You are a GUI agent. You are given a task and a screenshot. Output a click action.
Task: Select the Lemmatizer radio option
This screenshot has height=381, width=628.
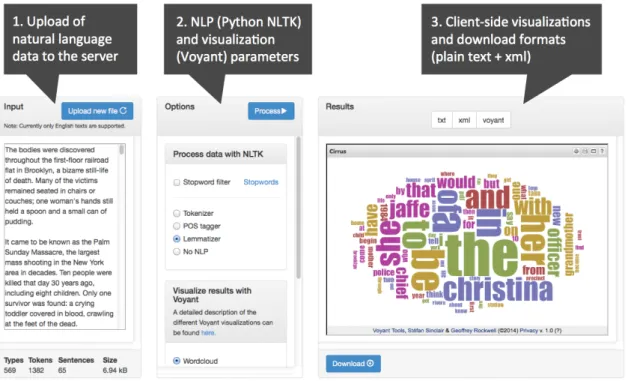[177, 239]
